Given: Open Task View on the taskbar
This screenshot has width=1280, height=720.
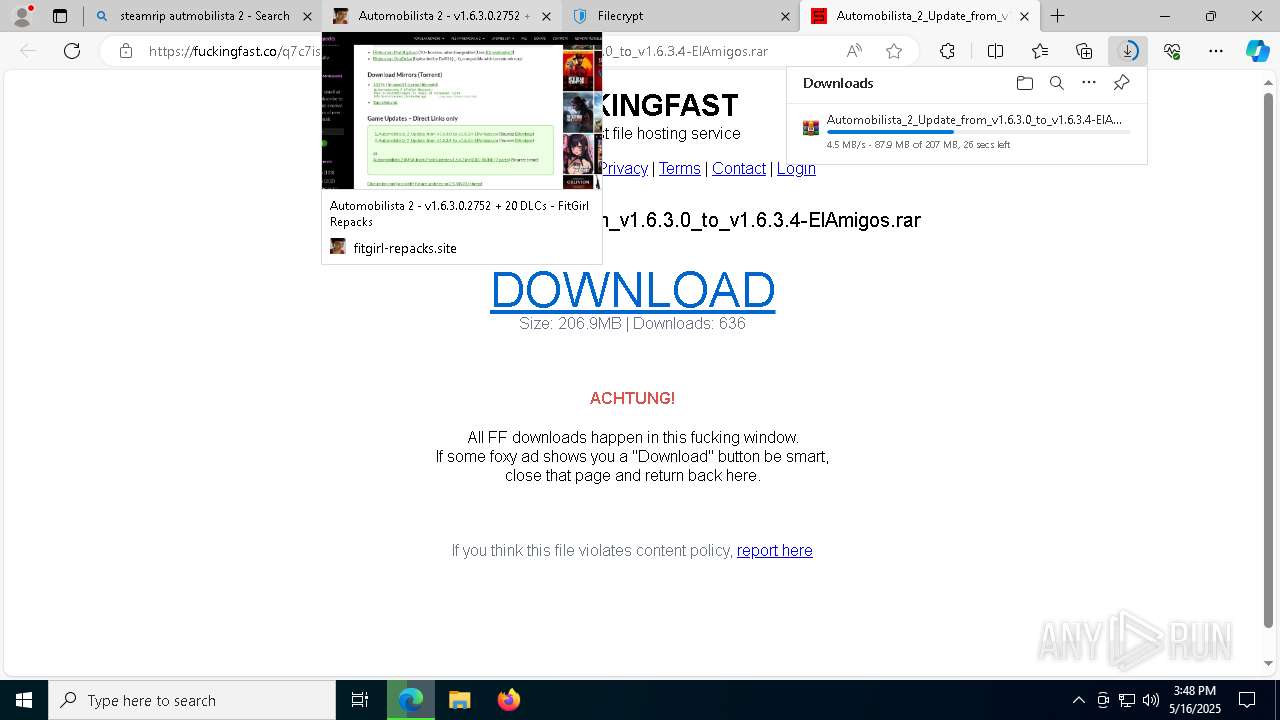Looking at the screenshot, I should [360, 700].
